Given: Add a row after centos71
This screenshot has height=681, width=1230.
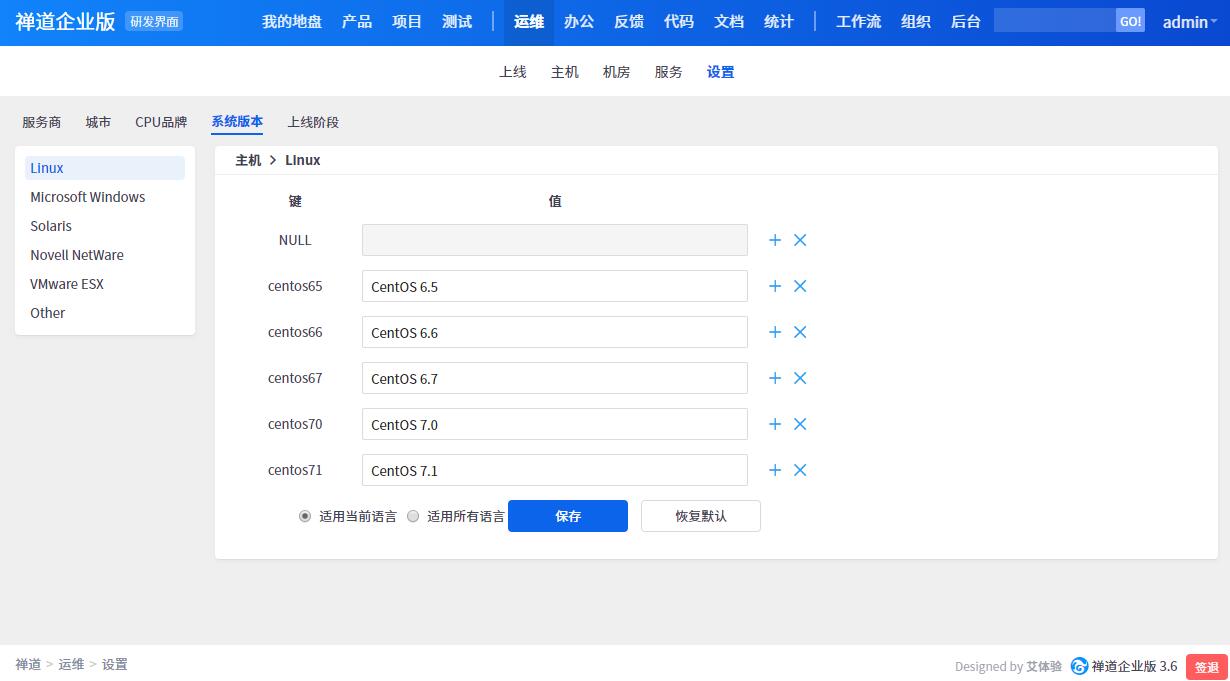Looking at the screenshot, I should tap(775, 470).
